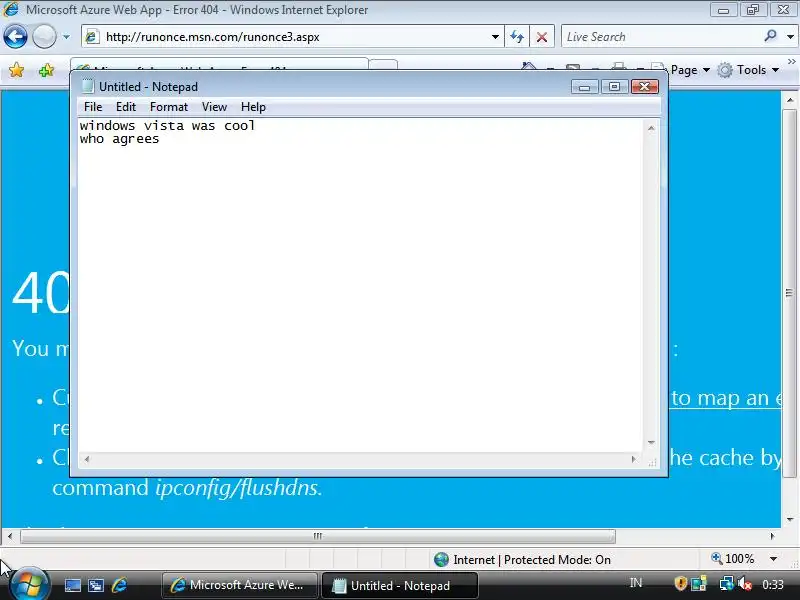The height and width of the screenshot is (600, 800).
Task: Open the recent pages dropdown arrow
Action: (x=66, y=37)
